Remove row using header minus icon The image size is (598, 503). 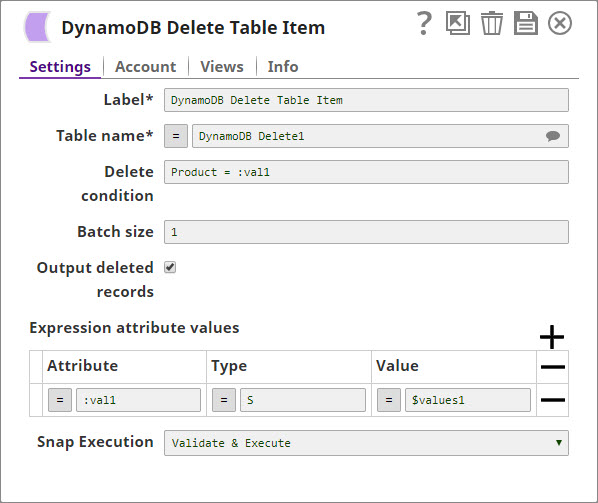pos(553,367)
